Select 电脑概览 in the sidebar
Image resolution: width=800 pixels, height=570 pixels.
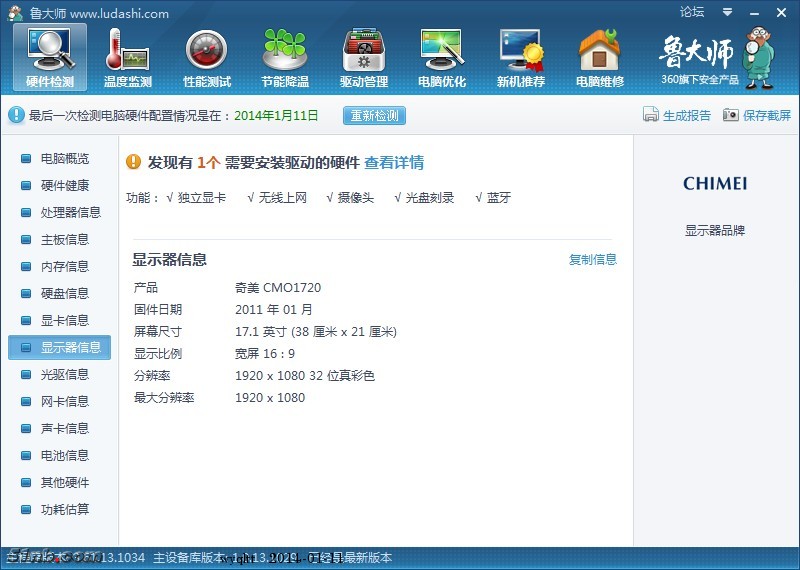tap(64, 159)
